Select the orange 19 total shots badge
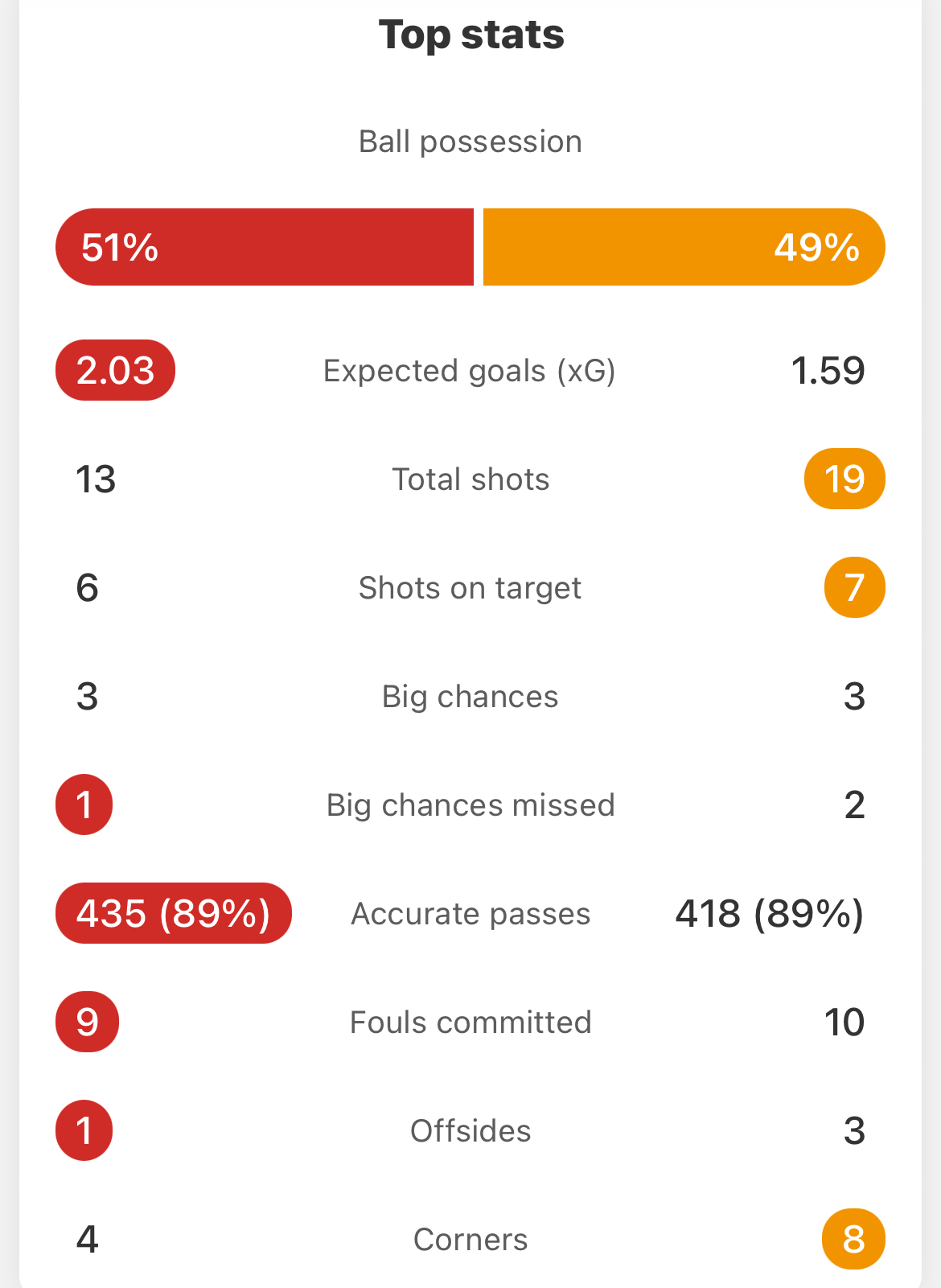The height and width of the screenshot is (1288, 941). click(844, 479)
